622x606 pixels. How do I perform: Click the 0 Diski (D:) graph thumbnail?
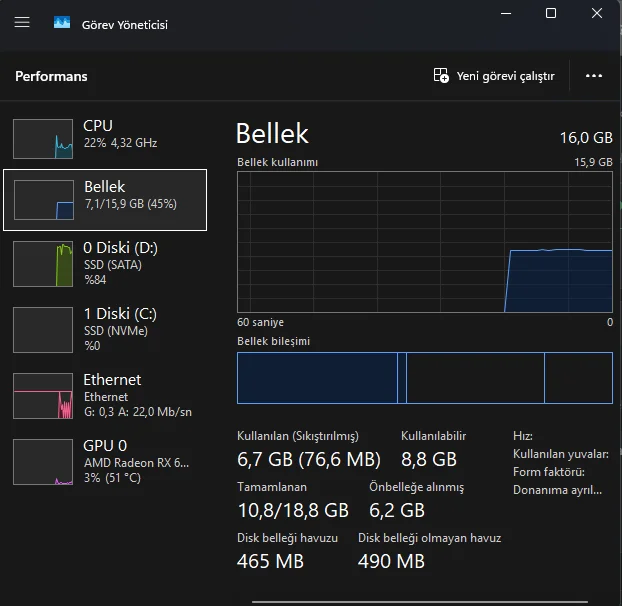[43, 264]
